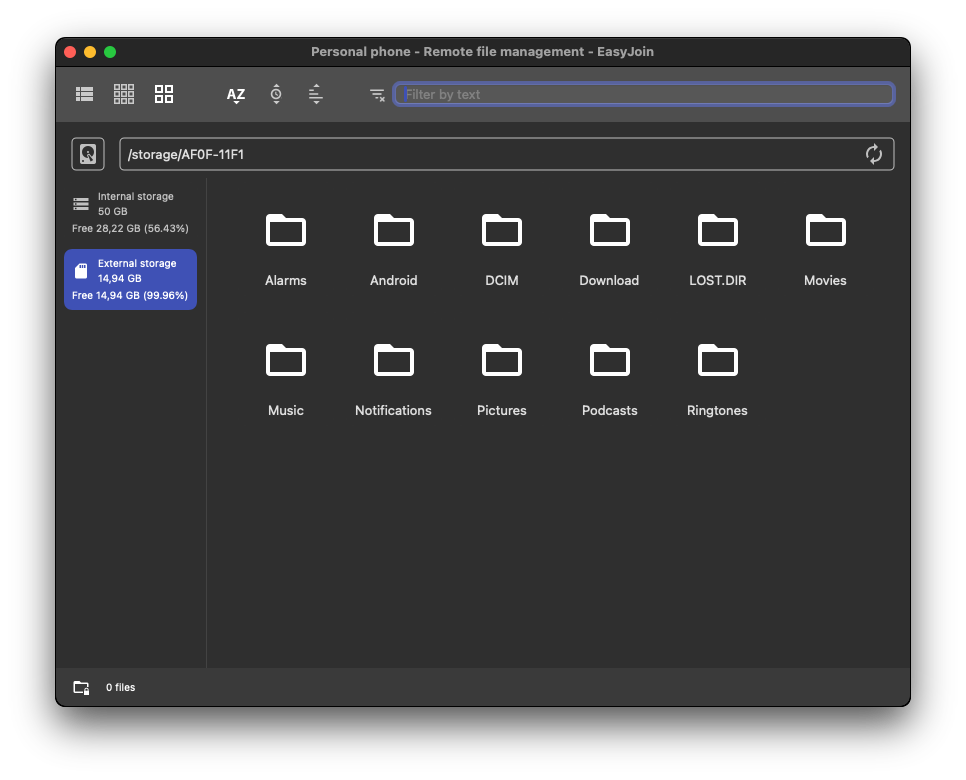Switch to small grid view layout

[124, 94]
